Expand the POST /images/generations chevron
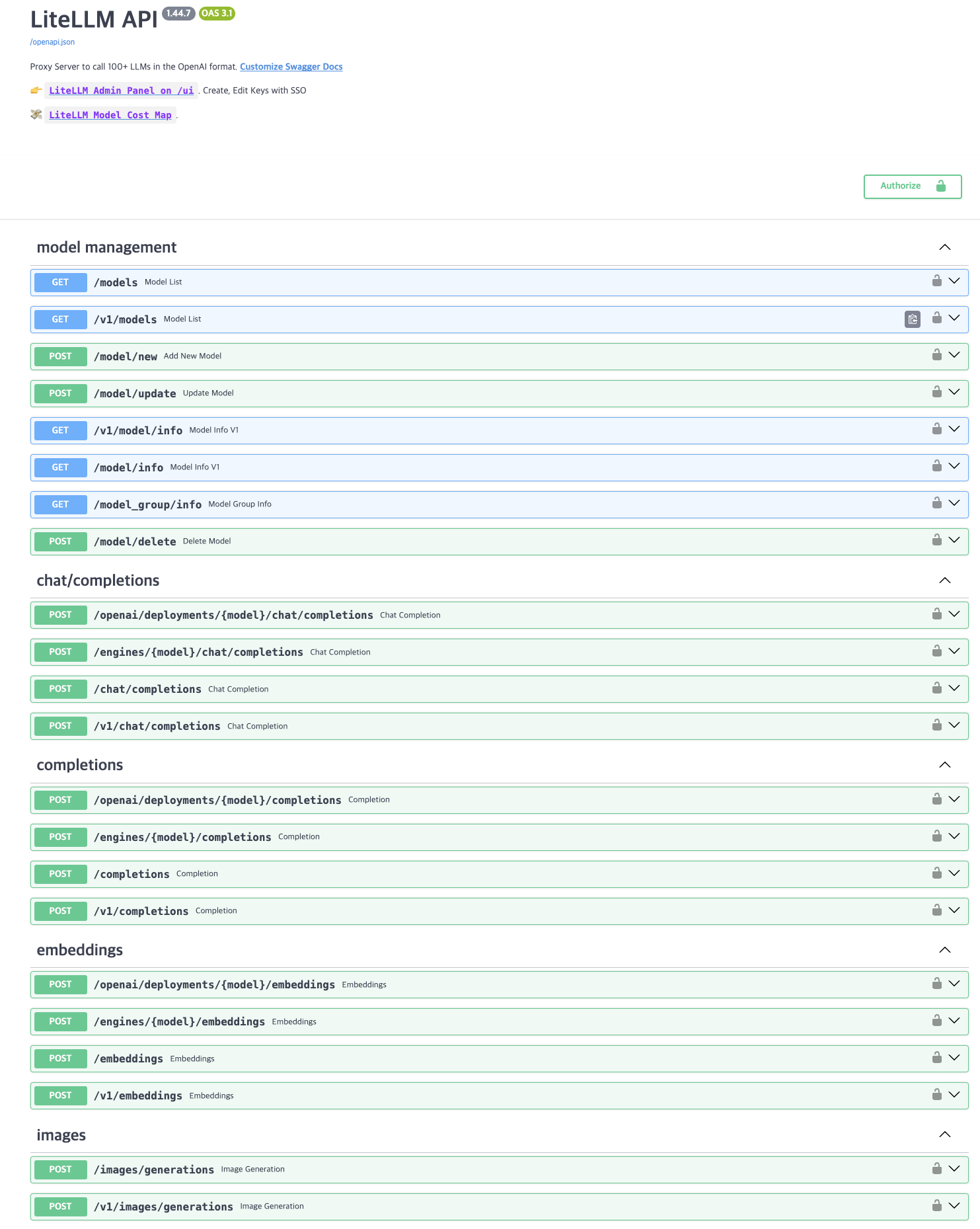980x1229 pixels. click(x=954, y=1169)
